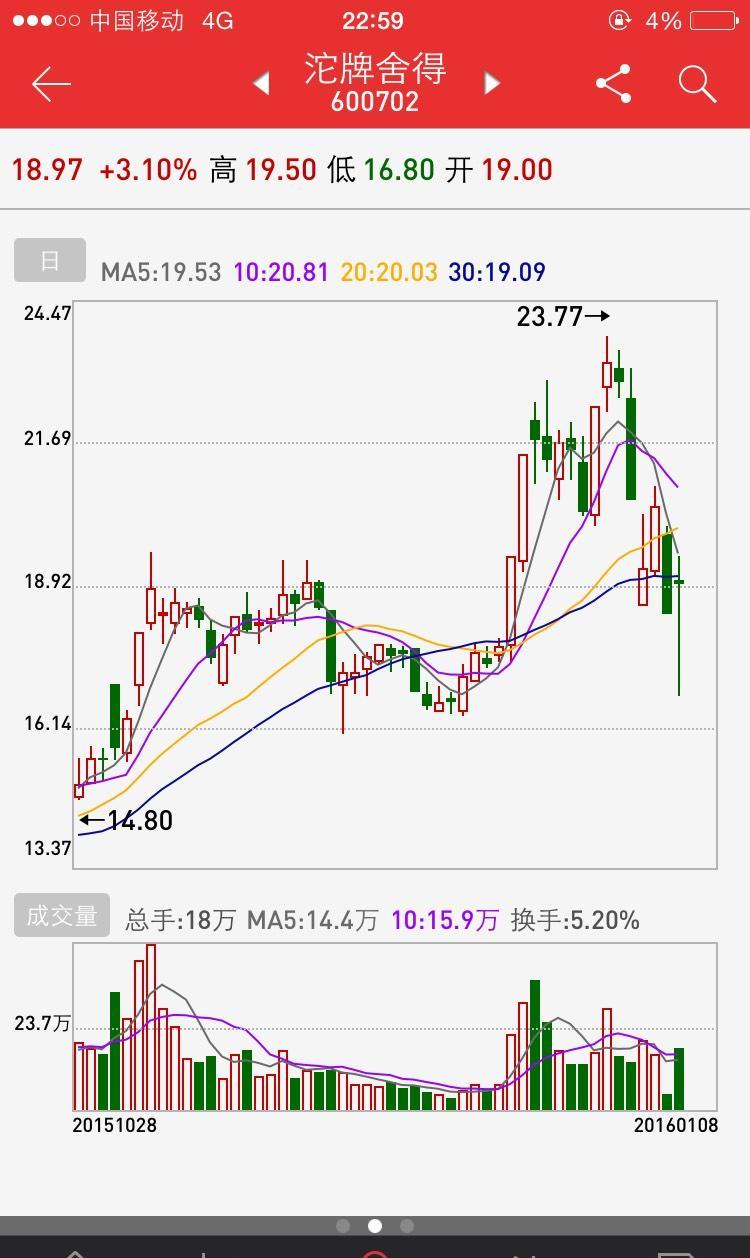Tap the low price 16.80
This screenshot has height=1258, width=750.
tap(399, 169)
